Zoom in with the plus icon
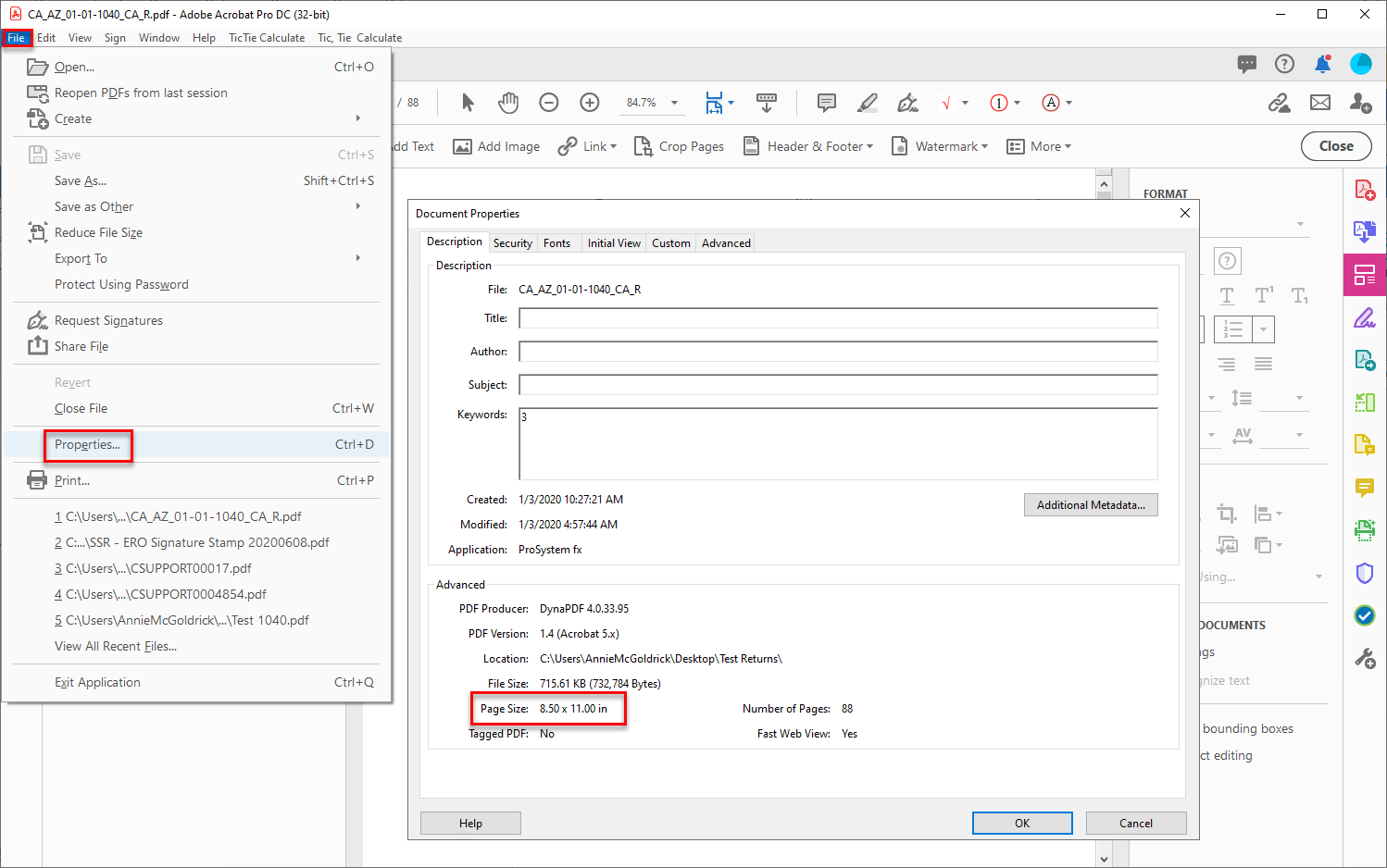Image resolution: width=1387 pixels, height=868 pixels. click(590, 103)
